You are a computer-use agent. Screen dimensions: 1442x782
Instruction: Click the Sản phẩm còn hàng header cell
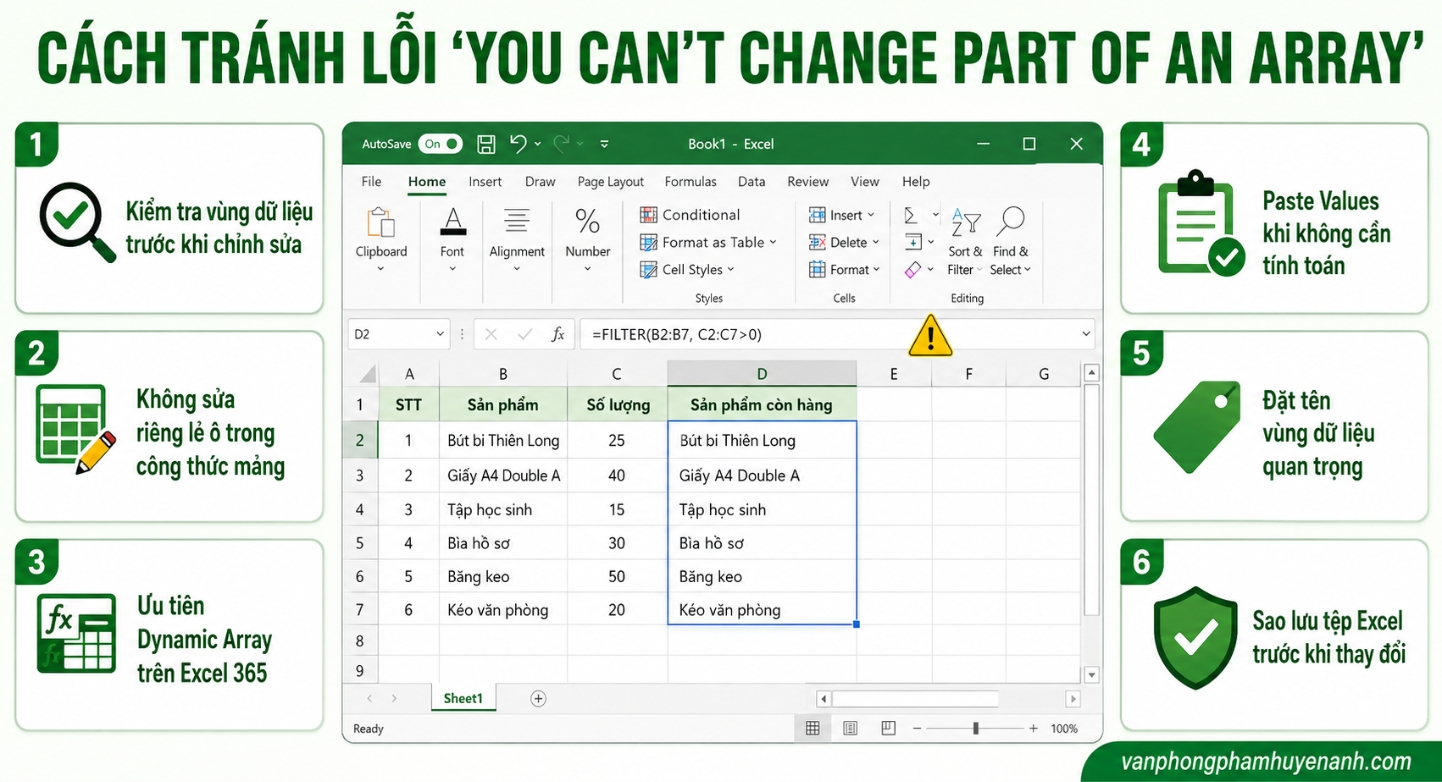[x=762, y=405]
